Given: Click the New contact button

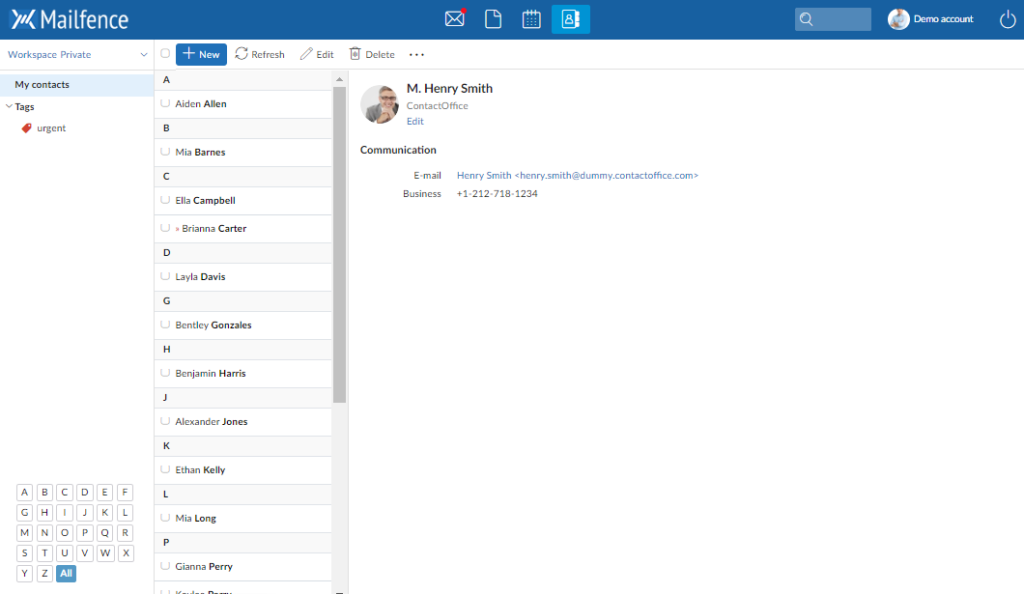Looking at the screenshot, I should [200, 54].
